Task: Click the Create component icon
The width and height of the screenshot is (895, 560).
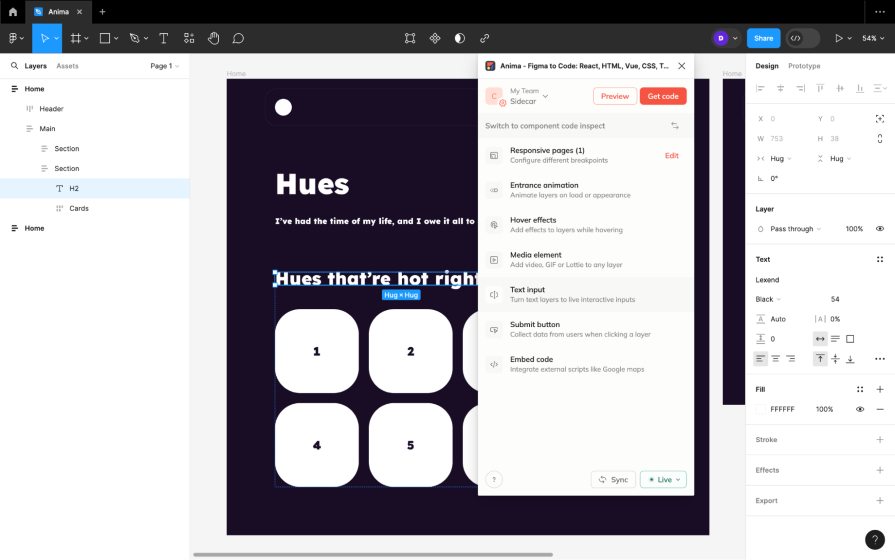Action: pyautogui.click(x=435, y=38)
